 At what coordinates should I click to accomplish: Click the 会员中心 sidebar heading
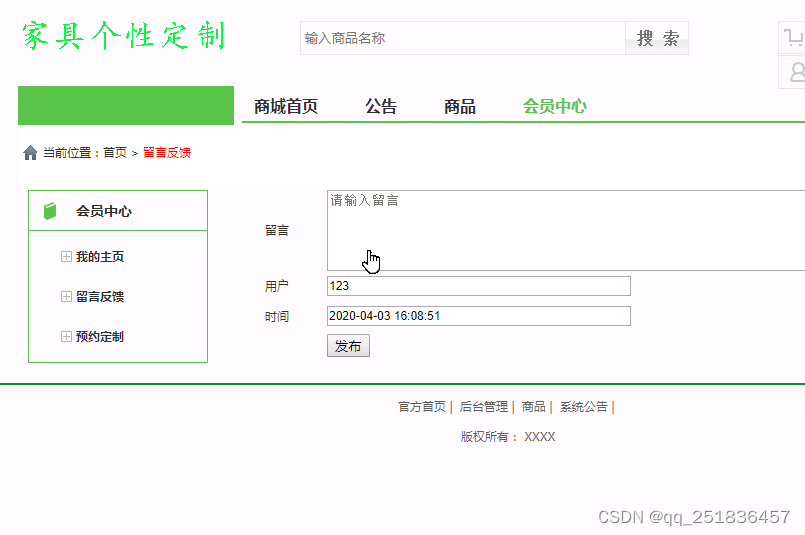[x=104, y=211]
